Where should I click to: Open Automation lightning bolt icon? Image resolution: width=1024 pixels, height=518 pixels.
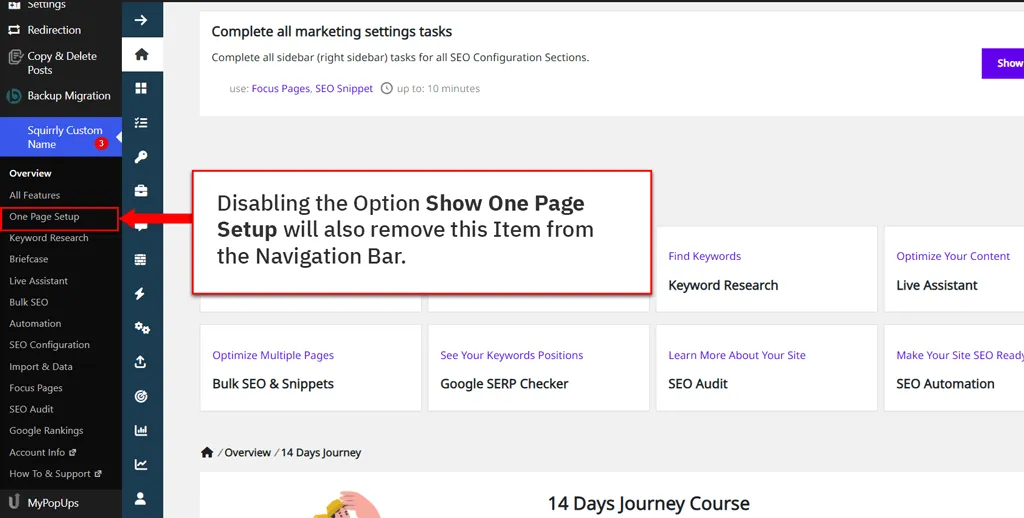(141, 293)
